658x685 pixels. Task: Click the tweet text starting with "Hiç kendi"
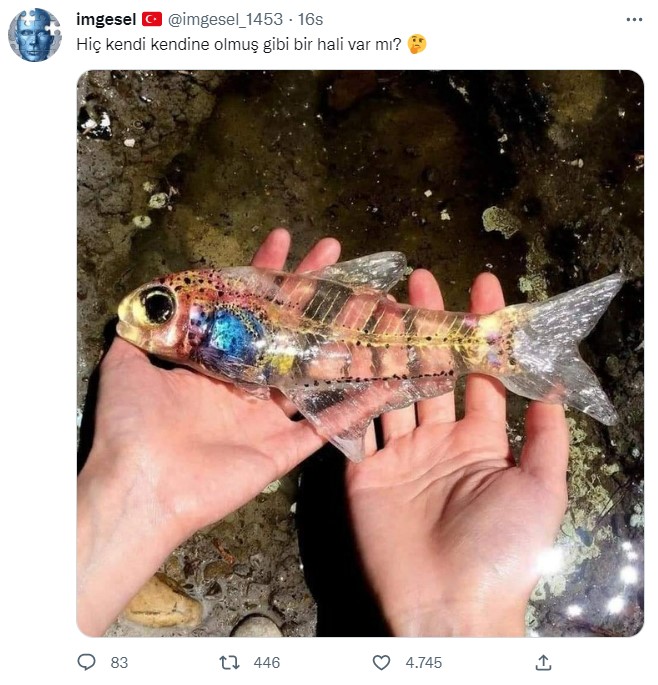tap(240, 45)
